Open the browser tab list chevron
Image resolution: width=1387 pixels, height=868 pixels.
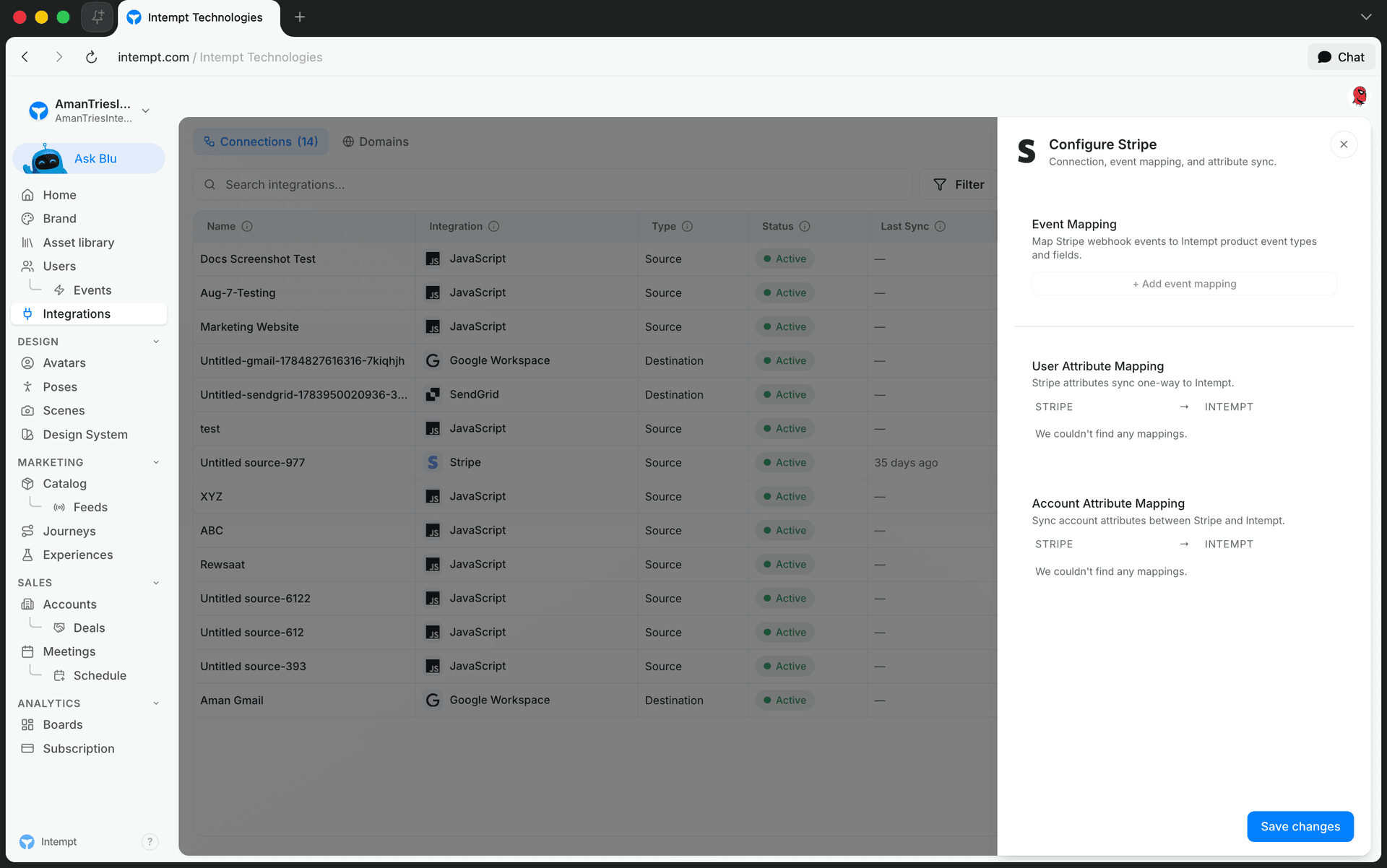[x=1365, y=17]
